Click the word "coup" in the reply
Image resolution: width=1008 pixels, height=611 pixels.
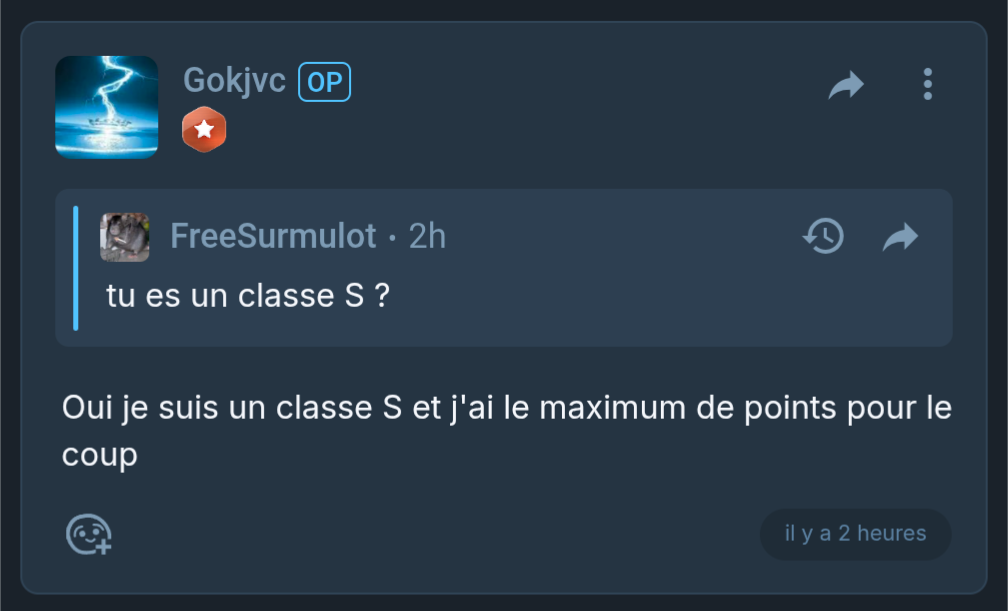tap(100, 455)
